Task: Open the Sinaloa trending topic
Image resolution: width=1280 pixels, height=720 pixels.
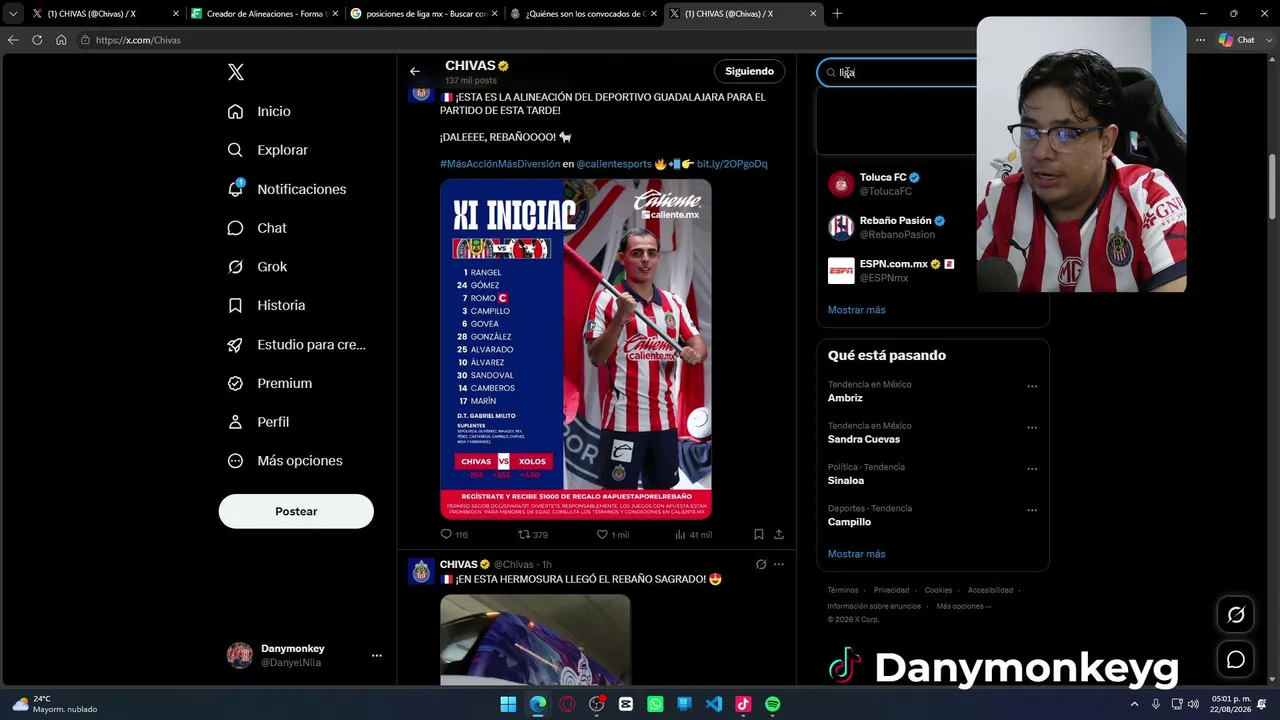Action: [x=846, y=481]
